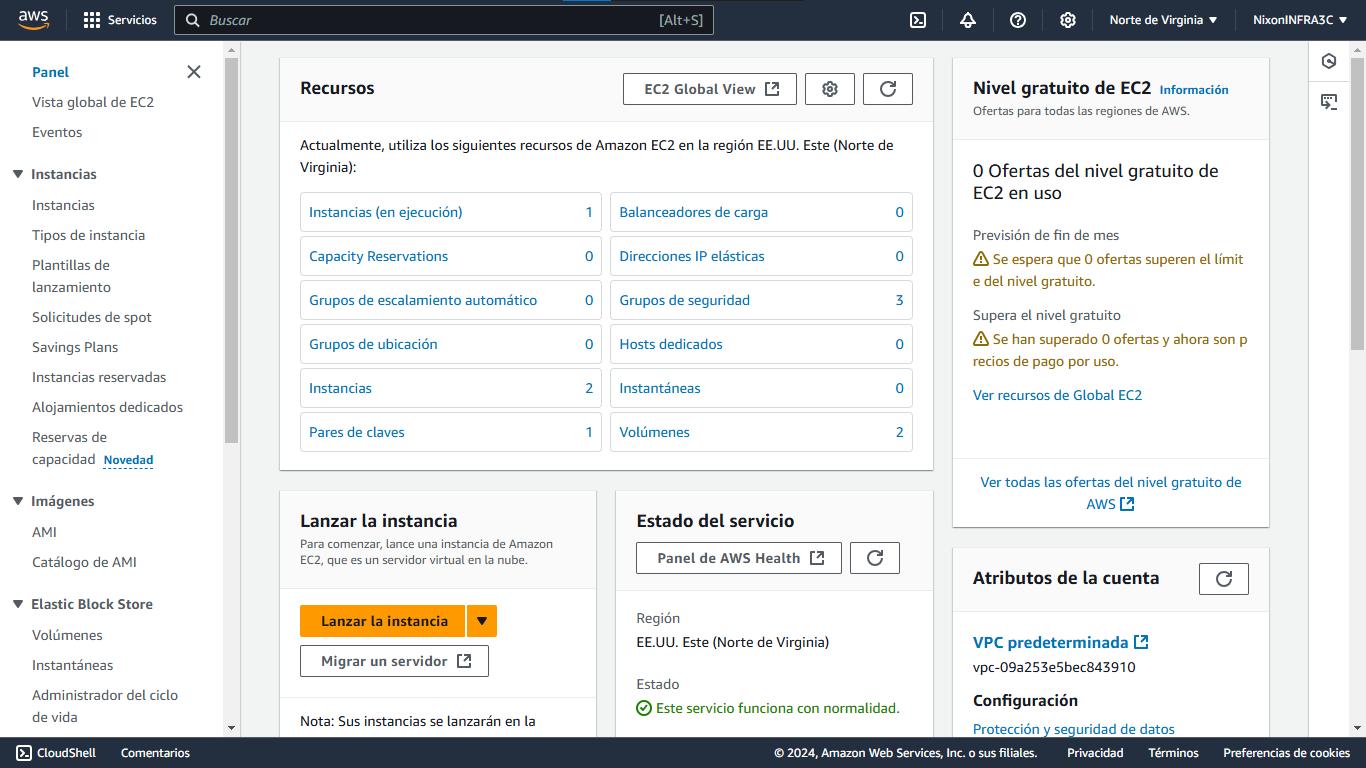Open Instancias (en ejecución) resource
Screen dimensions: 1366x768
pos(385,212)
